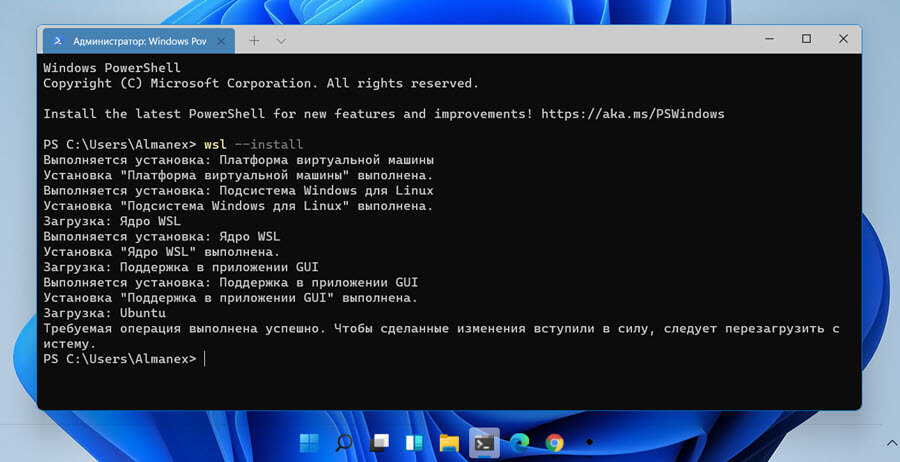
Task: Click the final PS C:\Users\Almanex> prompt
Action: point(119,359)
